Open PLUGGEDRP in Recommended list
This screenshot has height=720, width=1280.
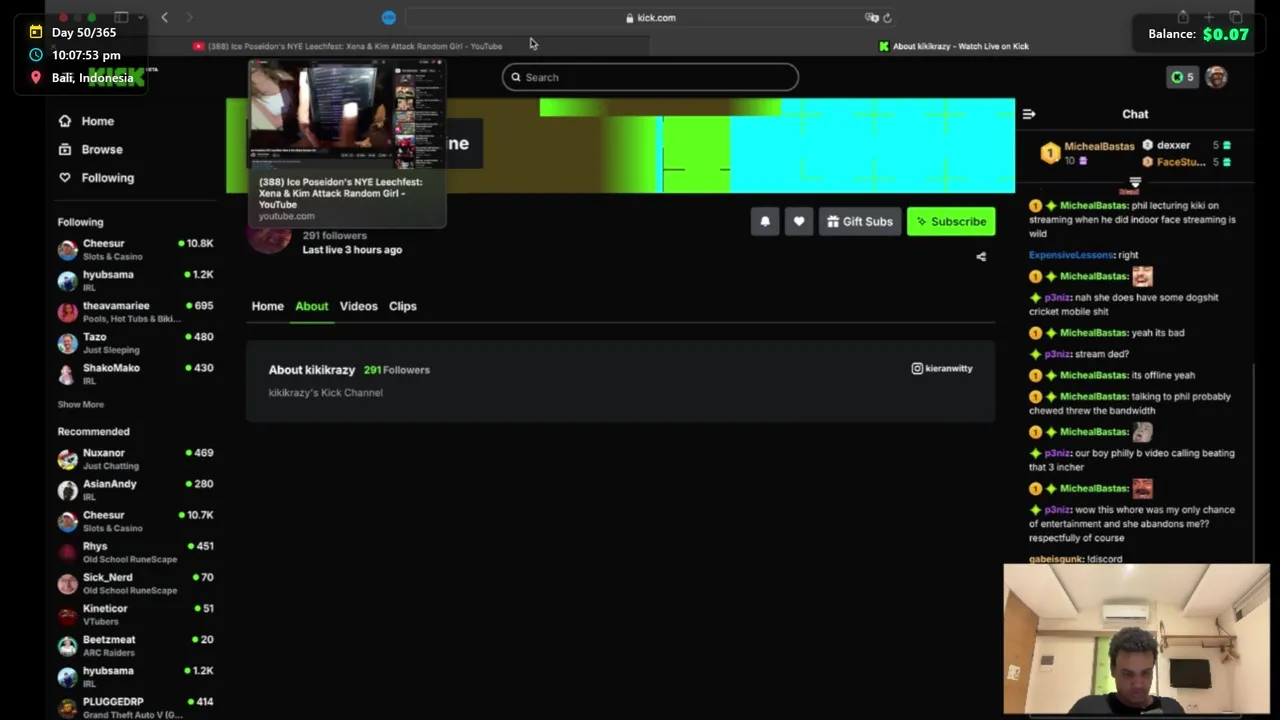pos(135,707)
